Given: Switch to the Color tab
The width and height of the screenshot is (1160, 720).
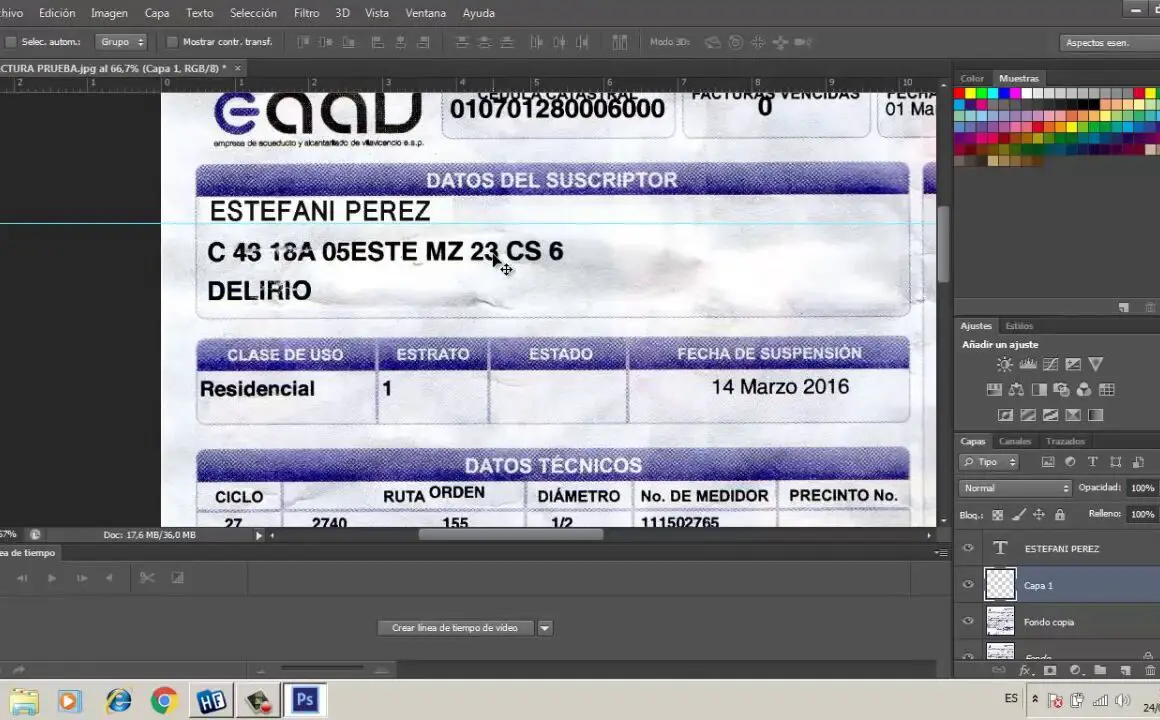Looking at the screenshot, I should [x=972, y=78].
